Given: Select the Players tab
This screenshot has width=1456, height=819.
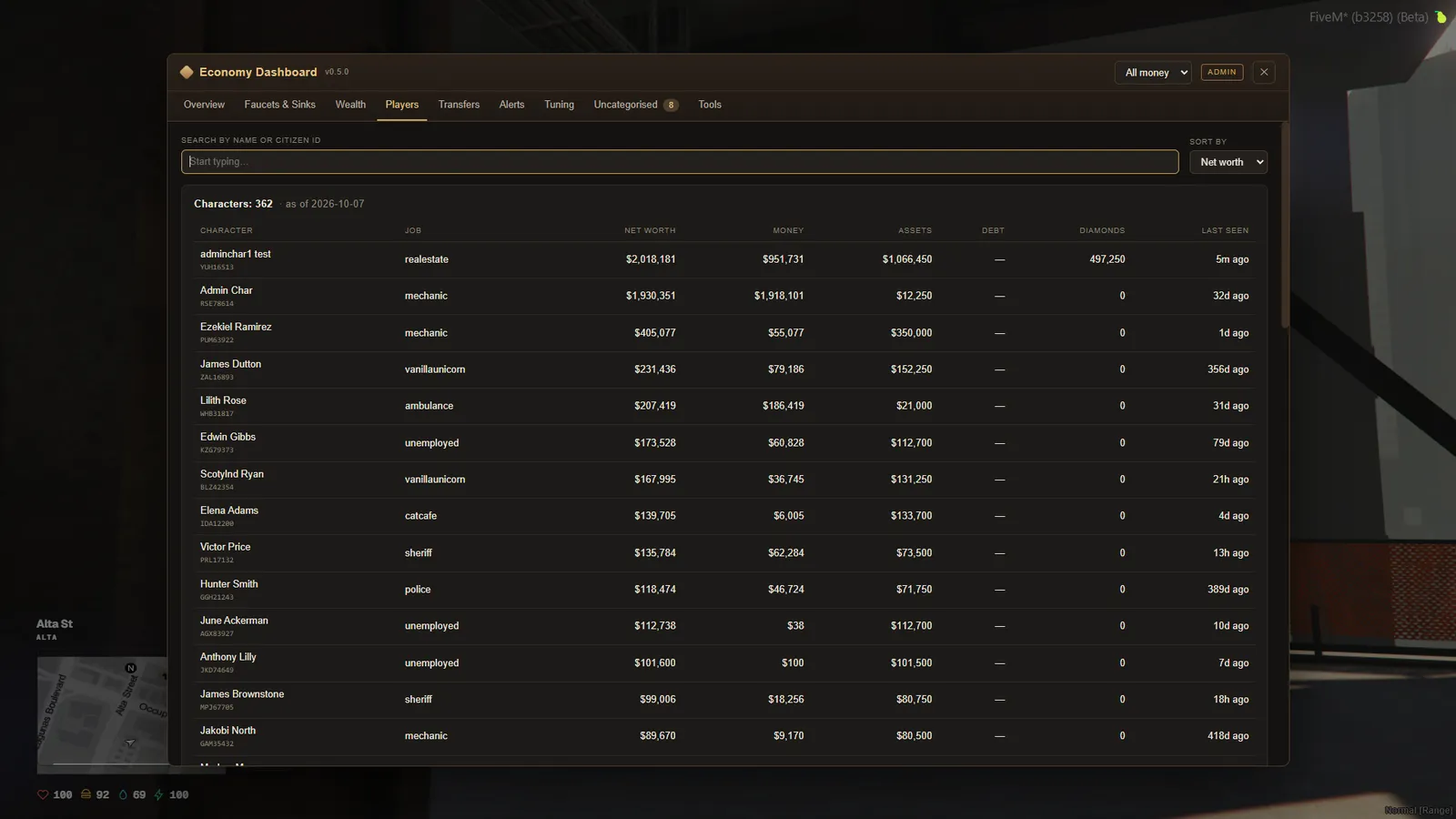Looking at the screenshot, I should click(x=402, y=105).
